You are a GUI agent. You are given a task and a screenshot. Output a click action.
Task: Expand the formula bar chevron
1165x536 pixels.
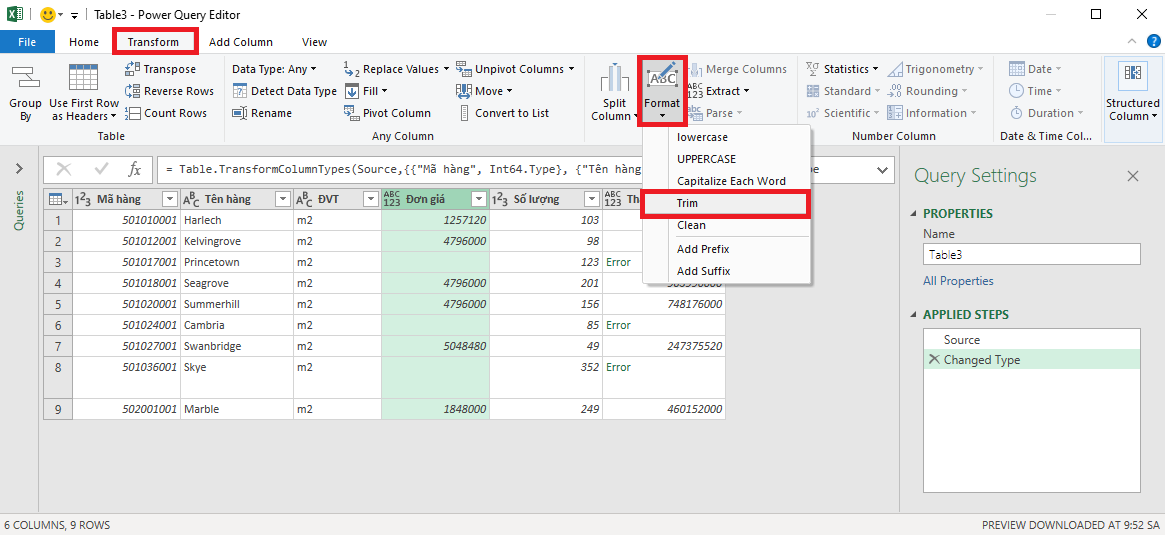click(883, 170)
